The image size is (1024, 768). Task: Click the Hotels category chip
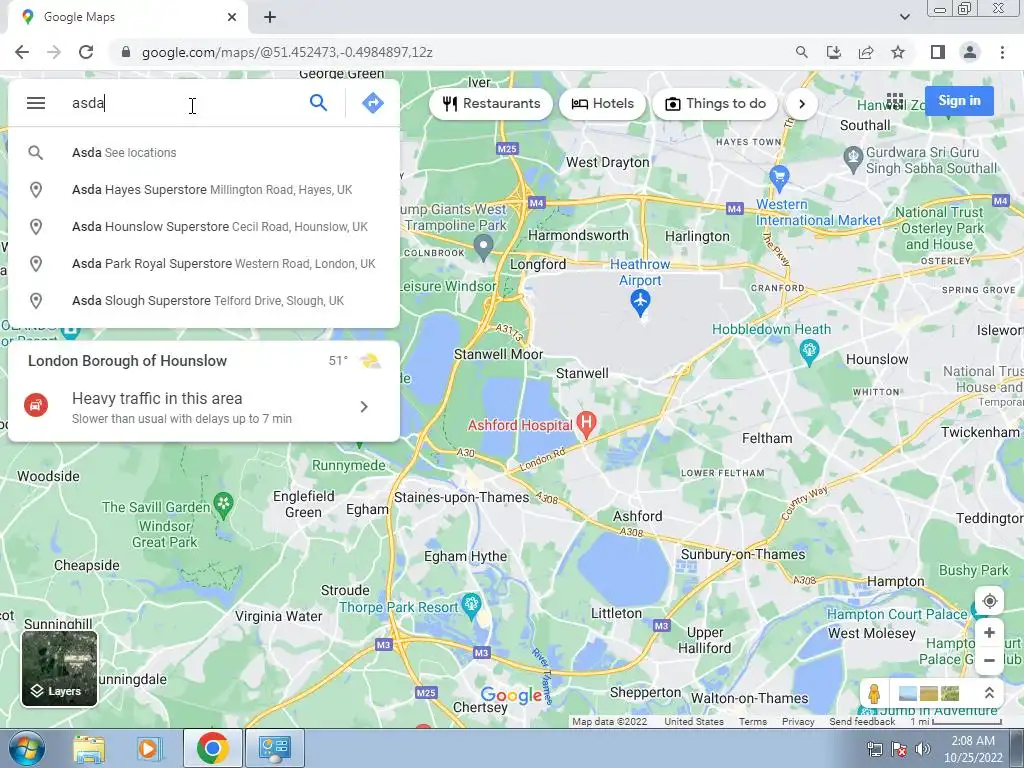point(602,104)
